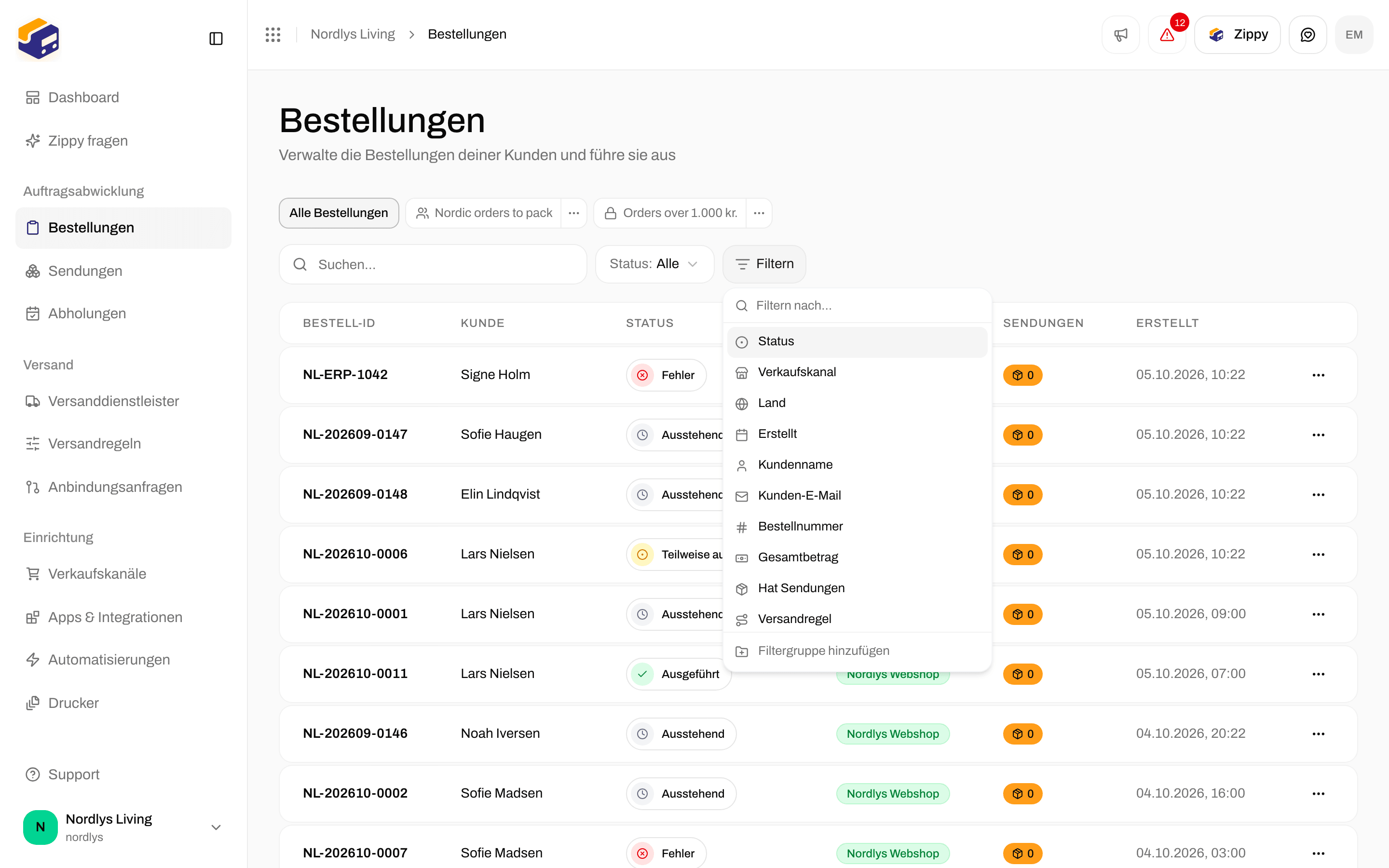Open alerts with 12 notifications
This screenshot has height=868, width=1389.
click(1167, 34)
